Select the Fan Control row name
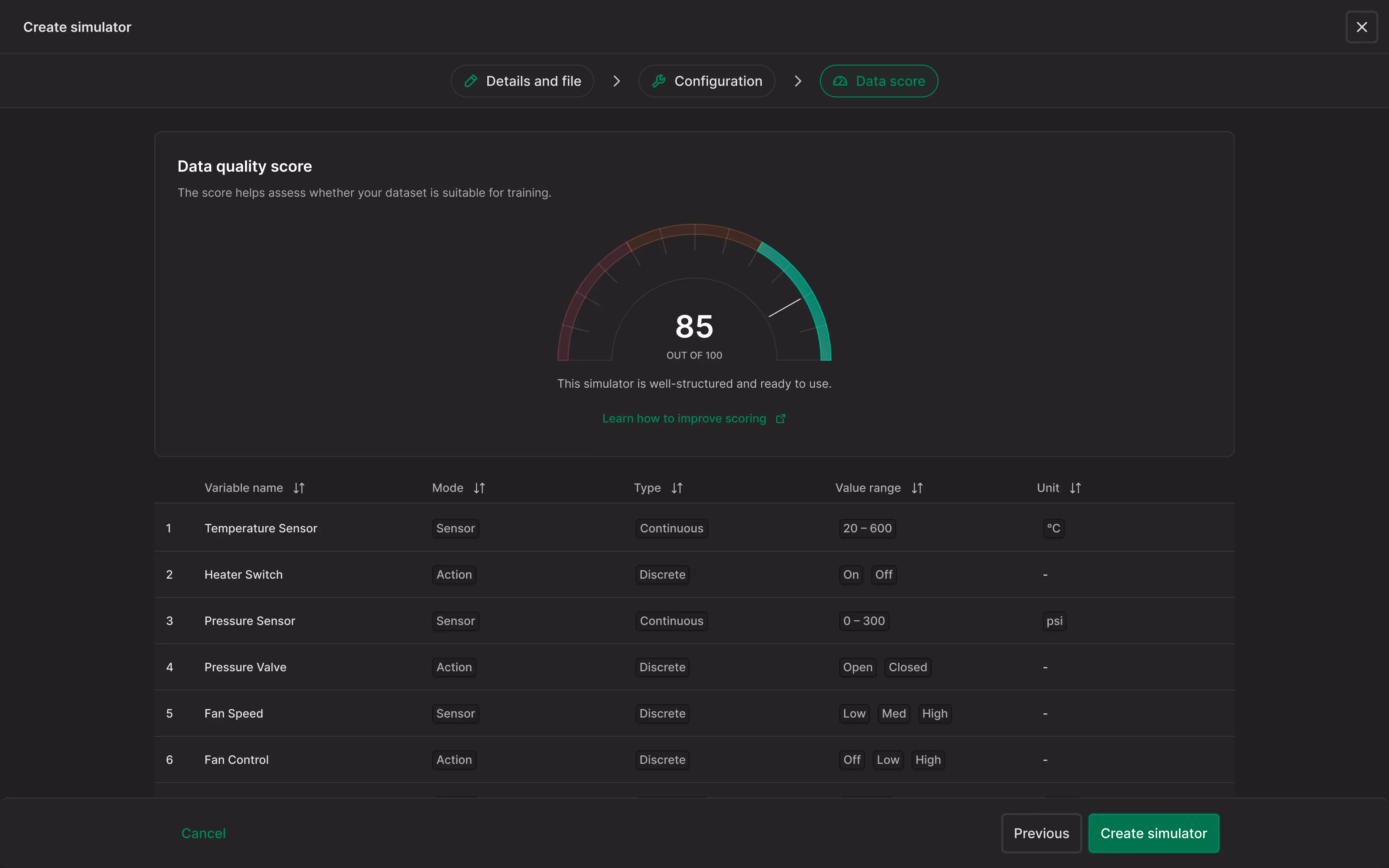The image size is (1389, 868). point(237,760)
